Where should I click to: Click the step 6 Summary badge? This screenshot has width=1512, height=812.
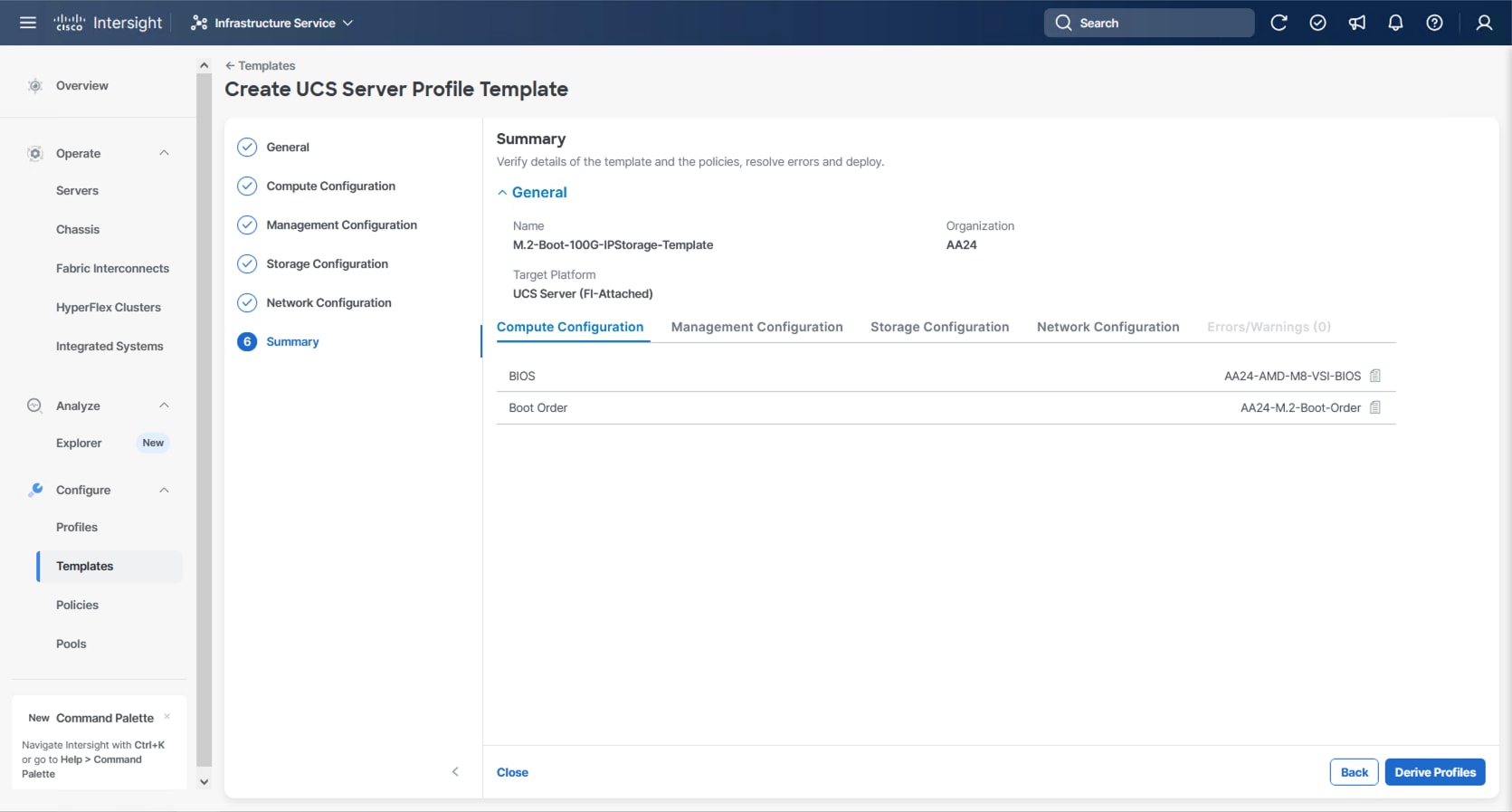[x=247, y=341]
